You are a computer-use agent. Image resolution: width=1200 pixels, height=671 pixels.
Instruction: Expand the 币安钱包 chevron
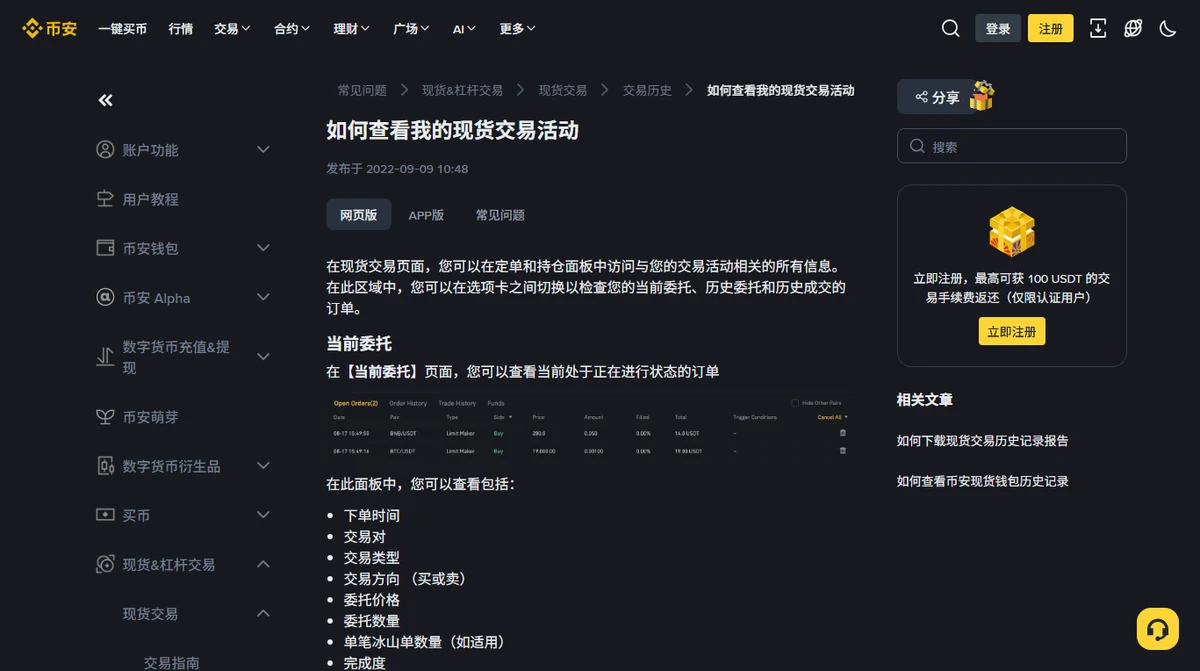tap(263, 248)
